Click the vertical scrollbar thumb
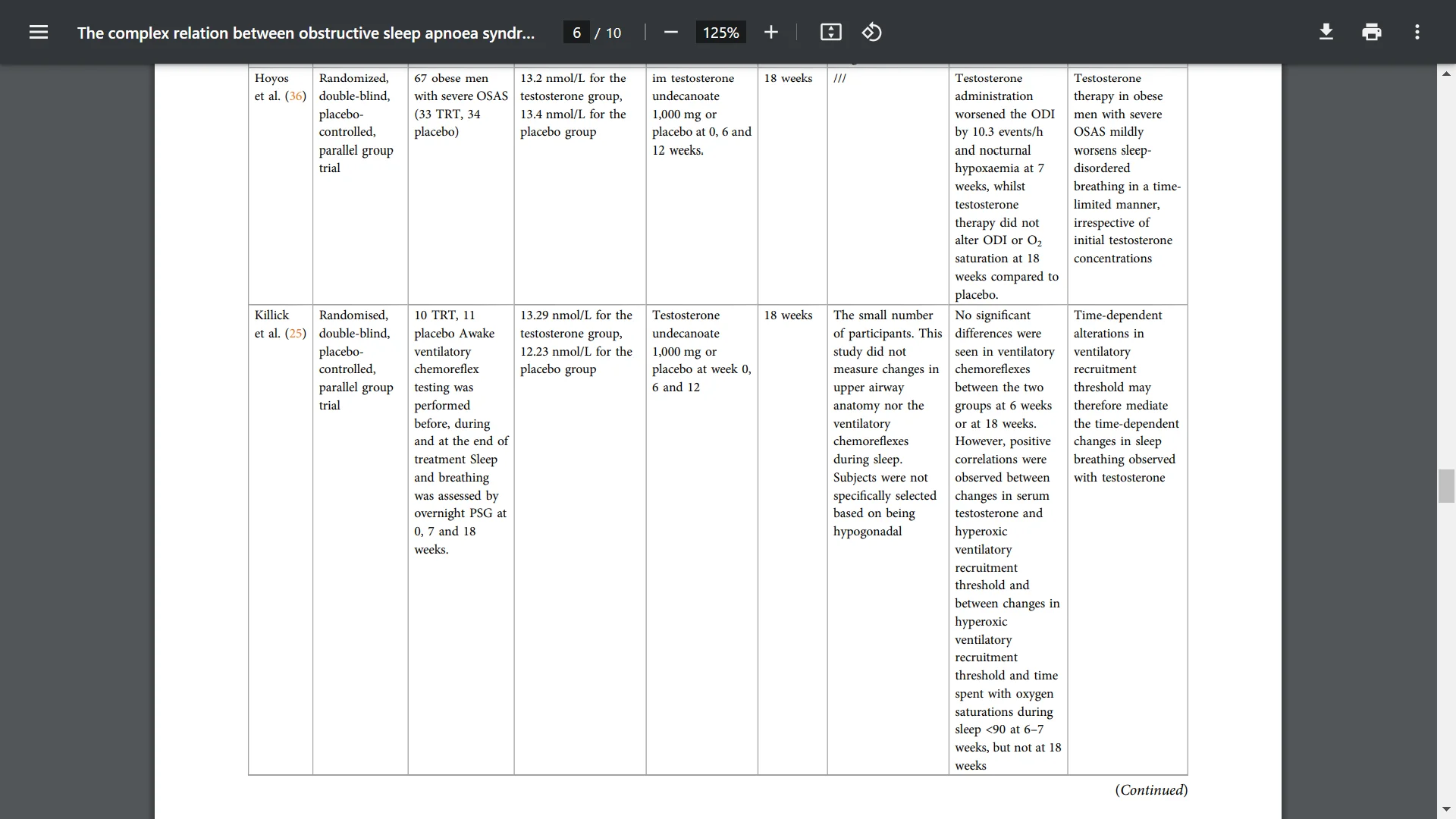1456x819 pixels. [1446, 486]
